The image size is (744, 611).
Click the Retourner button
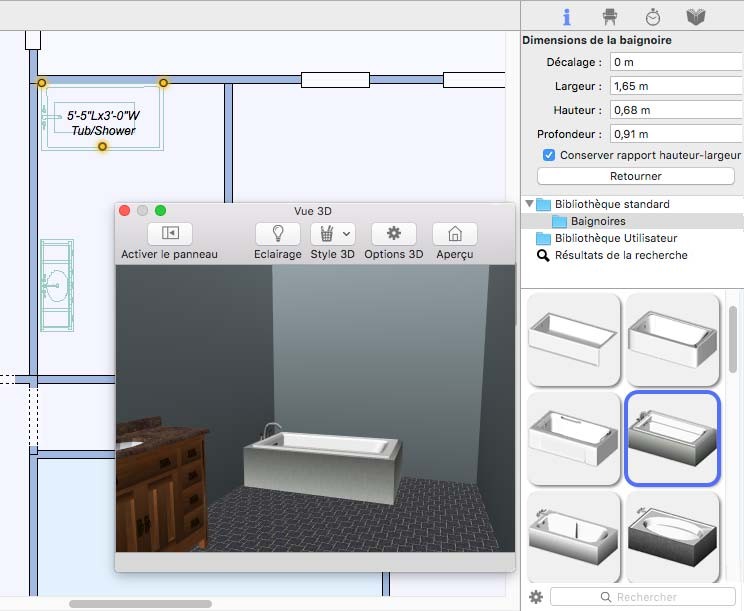click(x=635, y=176)
